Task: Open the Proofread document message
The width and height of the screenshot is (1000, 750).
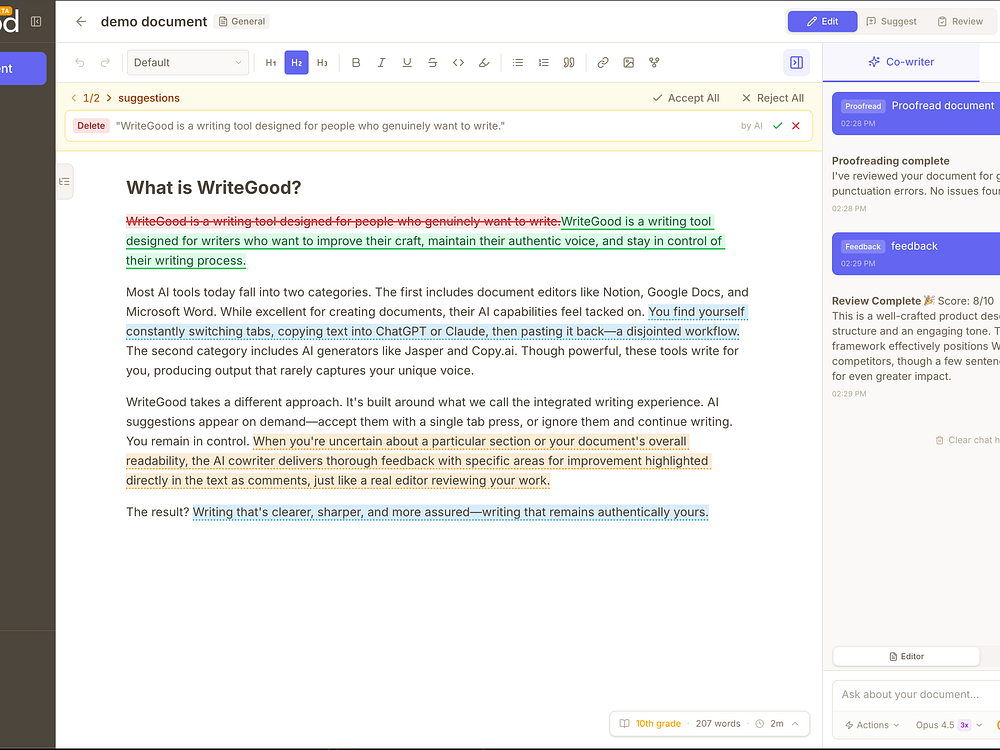Action: tap(916, 113)
